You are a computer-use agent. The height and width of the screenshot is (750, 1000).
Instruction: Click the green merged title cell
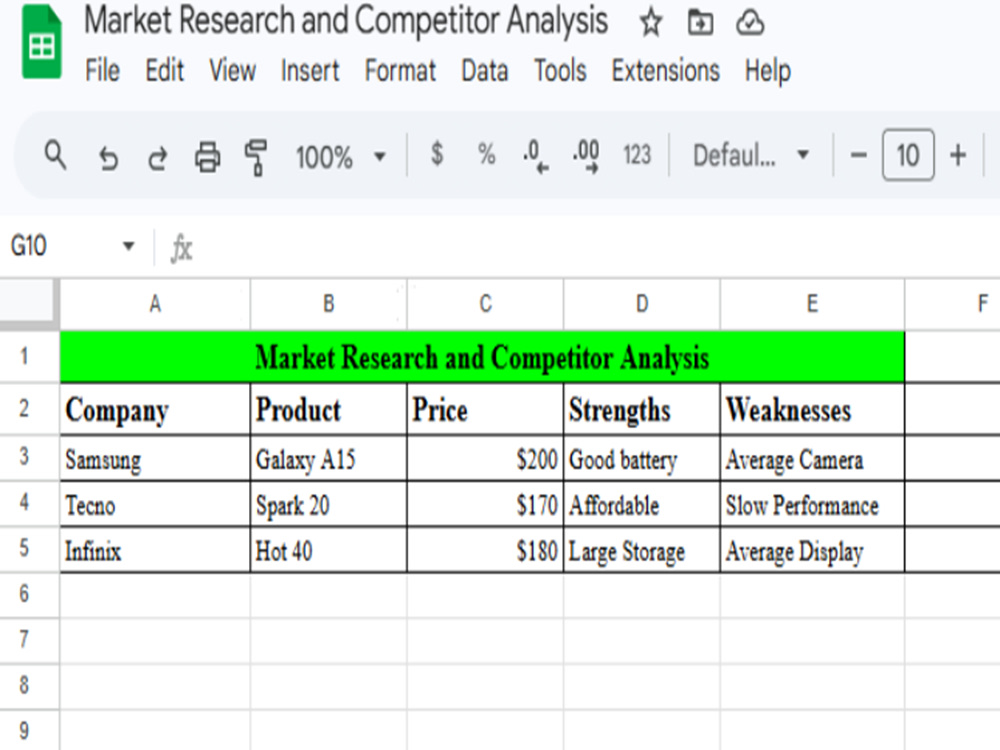482,357
